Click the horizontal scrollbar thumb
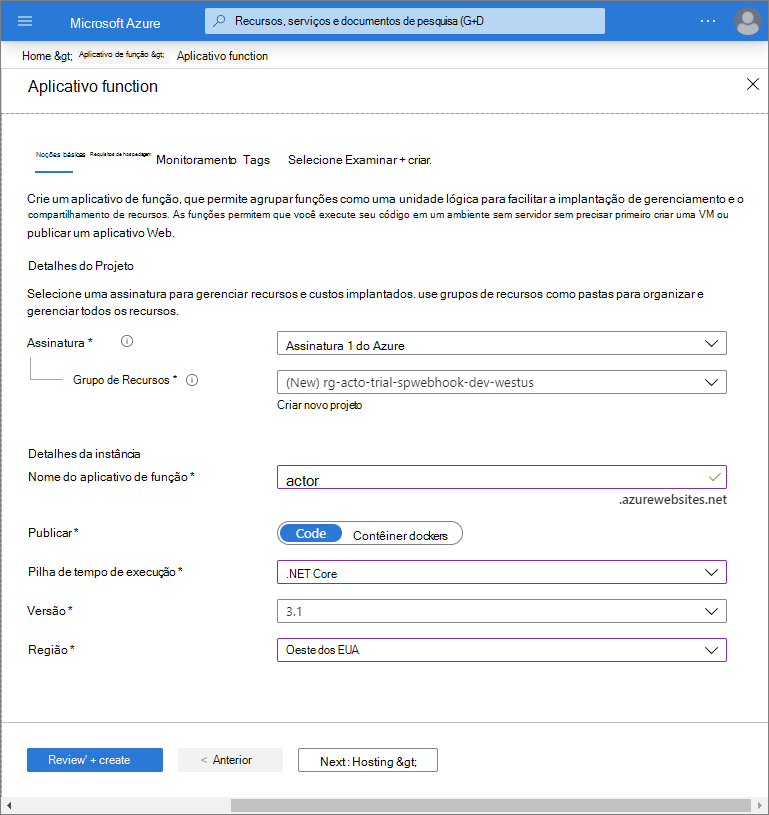Viewport: 769px width, 815px height. point(490,806)
